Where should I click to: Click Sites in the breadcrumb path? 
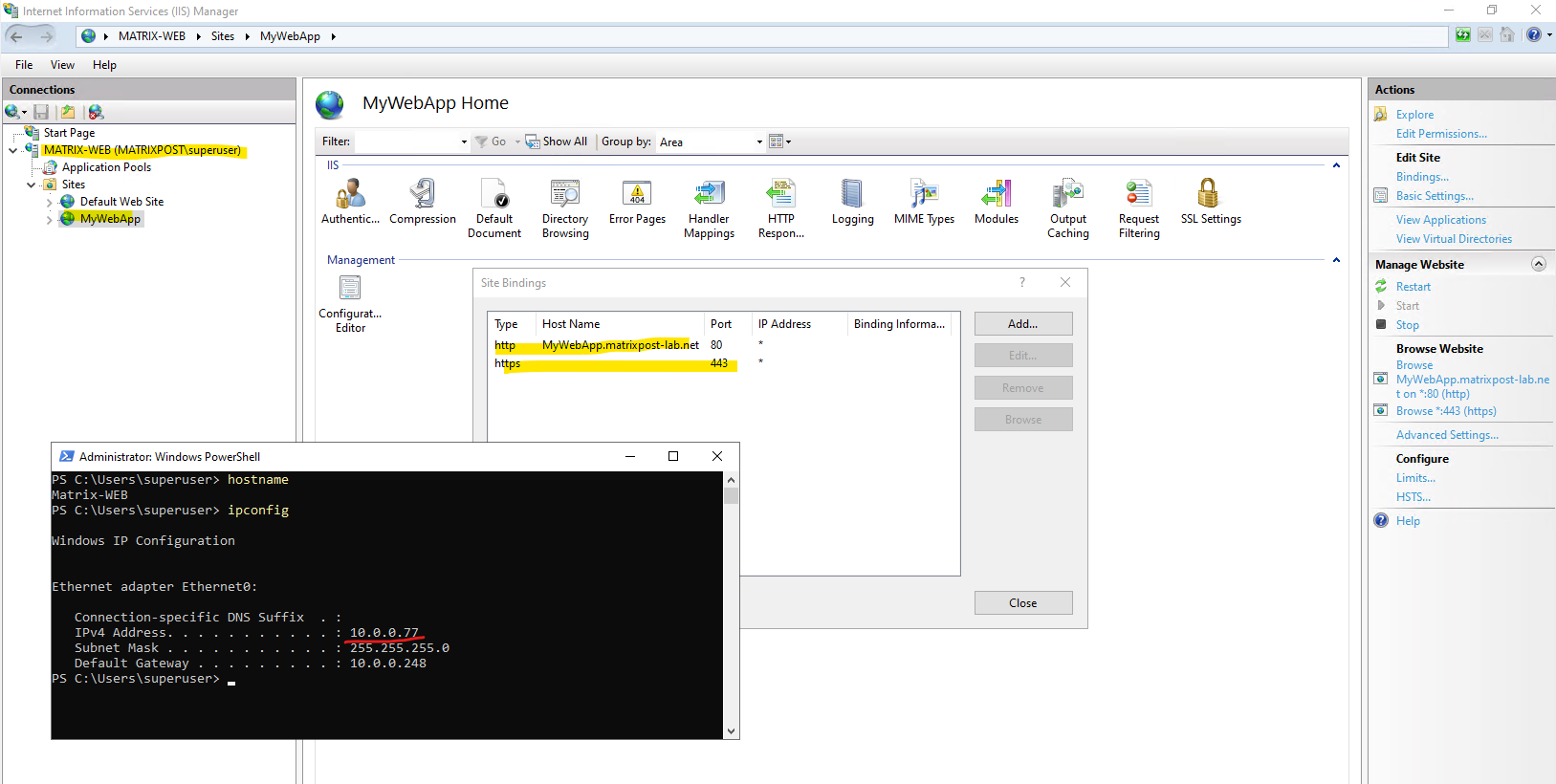point(223,36)
